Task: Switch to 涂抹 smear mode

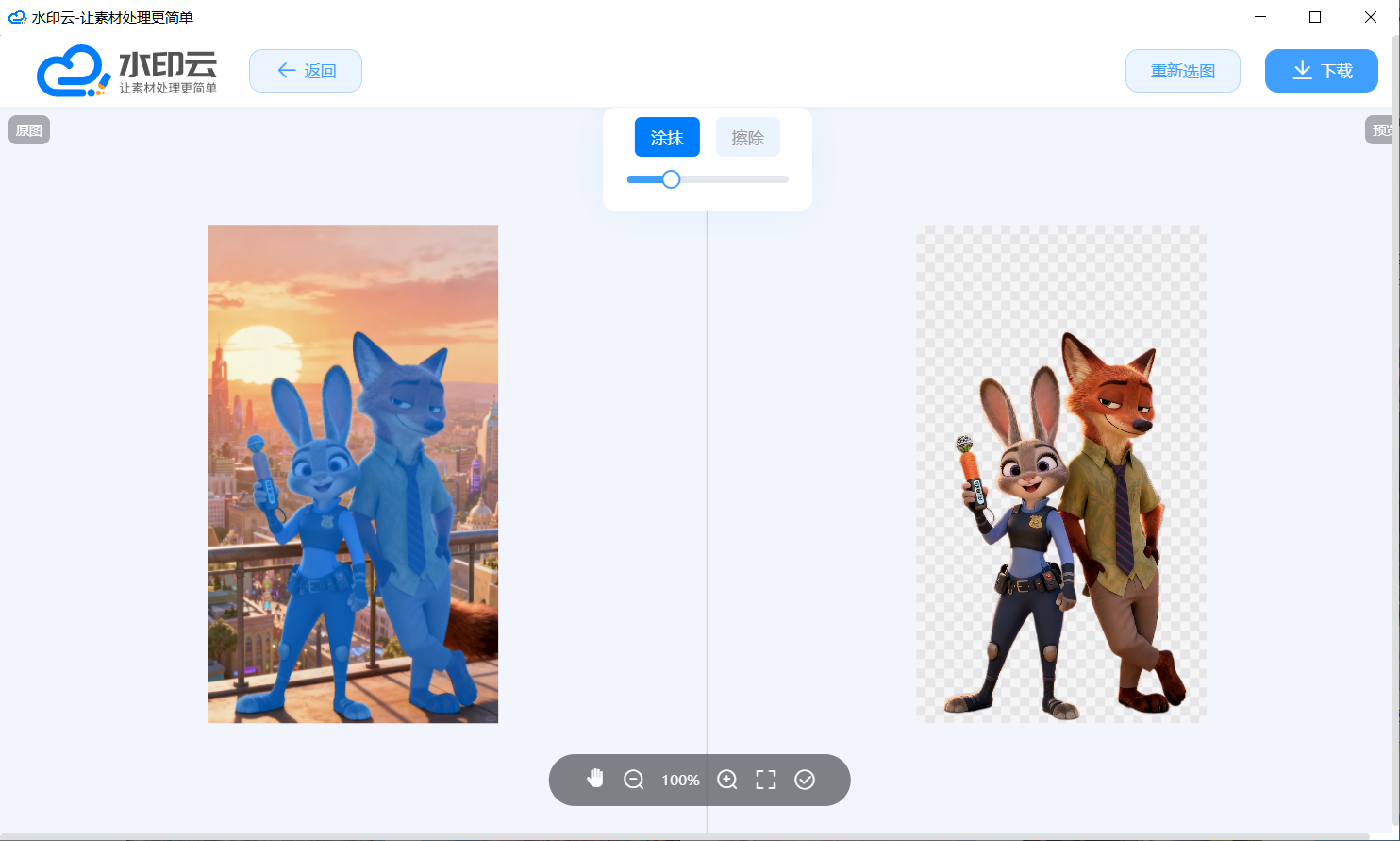Action: (x=667, y=138)
